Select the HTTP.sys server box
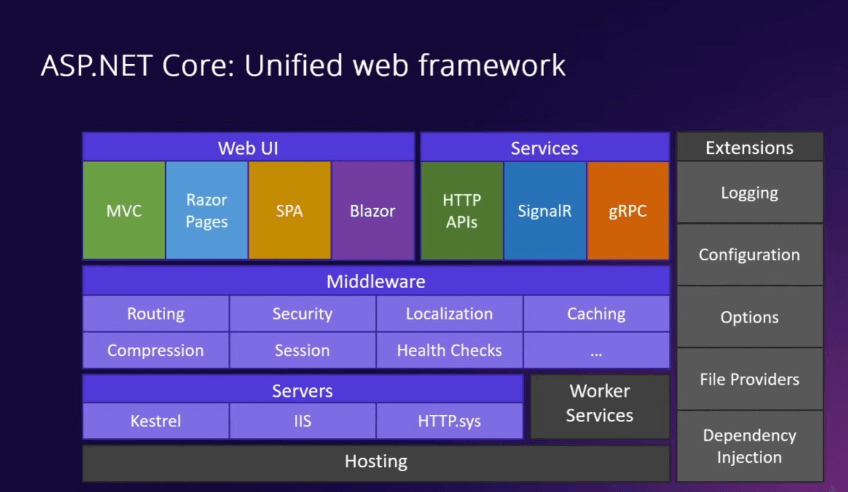The width and height of the screenshot is (848, 492). [449, 421]
